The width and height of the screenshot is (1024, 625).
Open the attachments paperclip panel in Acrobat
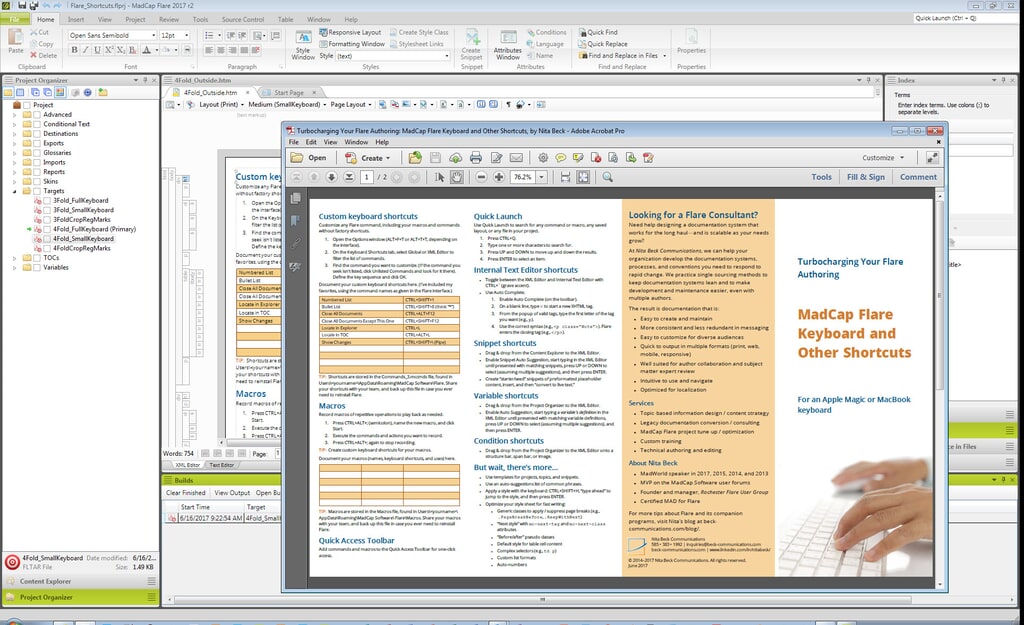coord(296,244)
